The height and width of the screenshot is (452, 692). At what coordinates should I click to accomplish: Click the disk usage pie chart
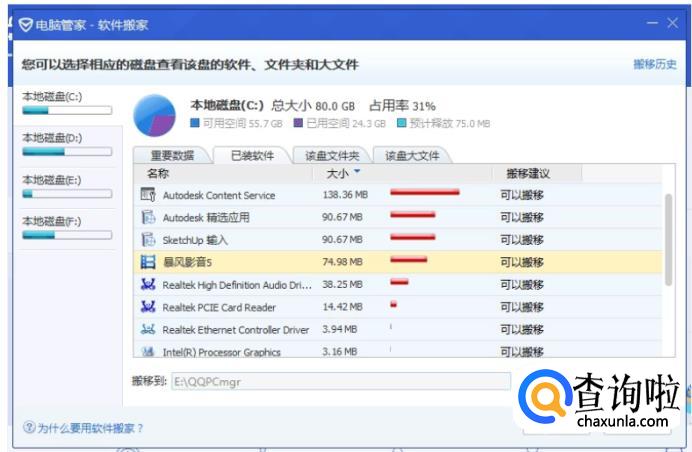tap(154, 116)
